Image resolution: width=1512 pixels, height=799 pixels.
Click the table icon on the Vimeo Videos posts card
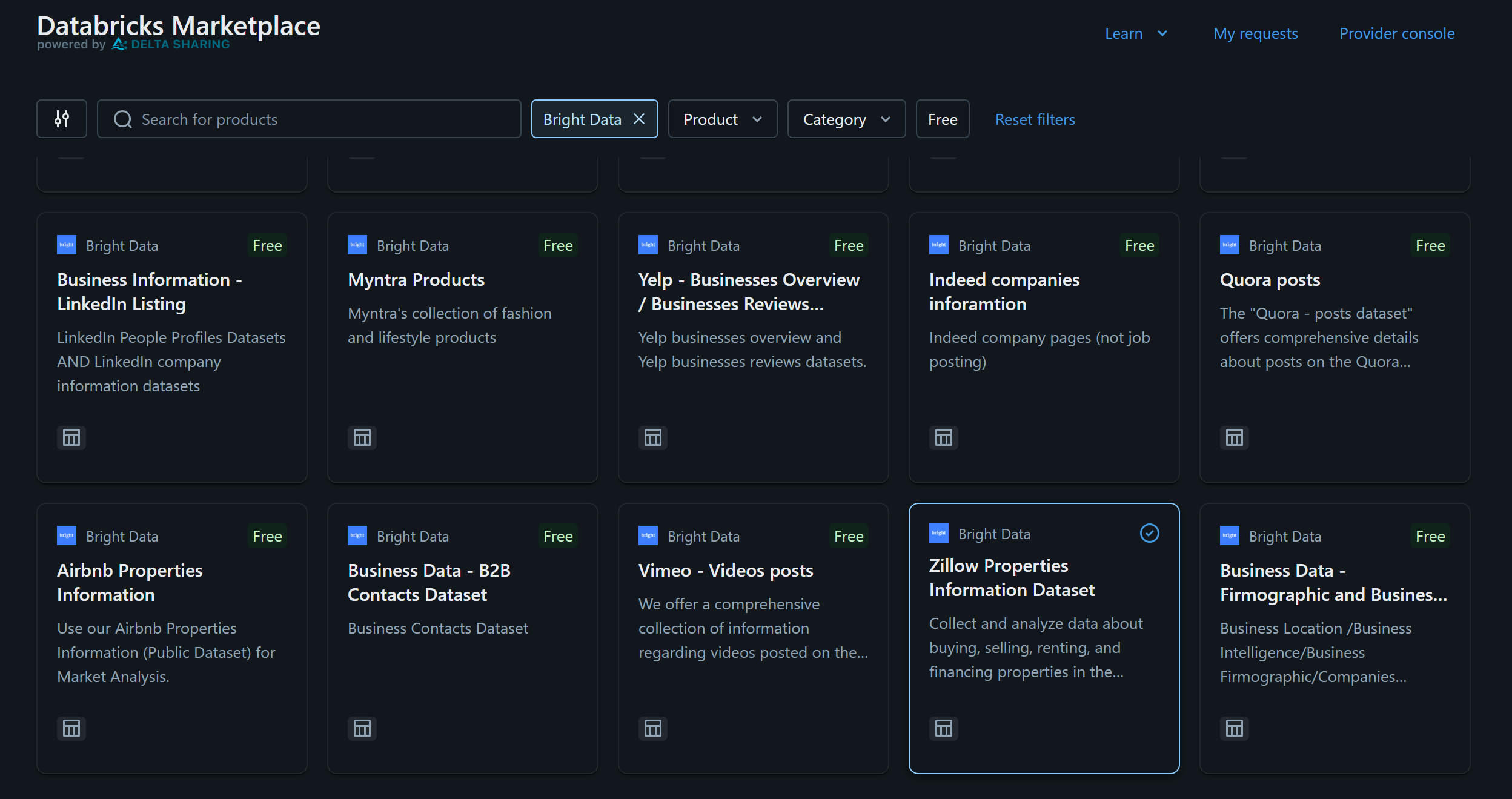(x=652, y=728)
